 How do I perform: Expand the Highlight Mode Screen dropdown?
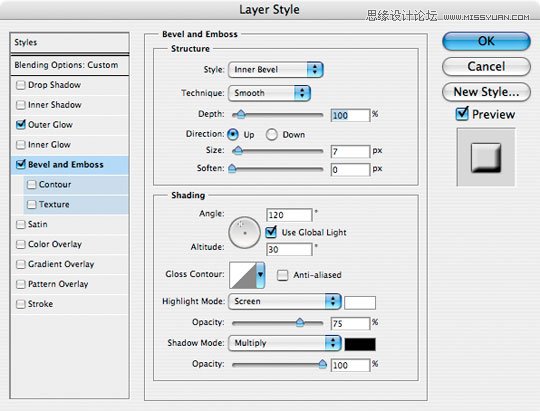click(x=284, y=301)
